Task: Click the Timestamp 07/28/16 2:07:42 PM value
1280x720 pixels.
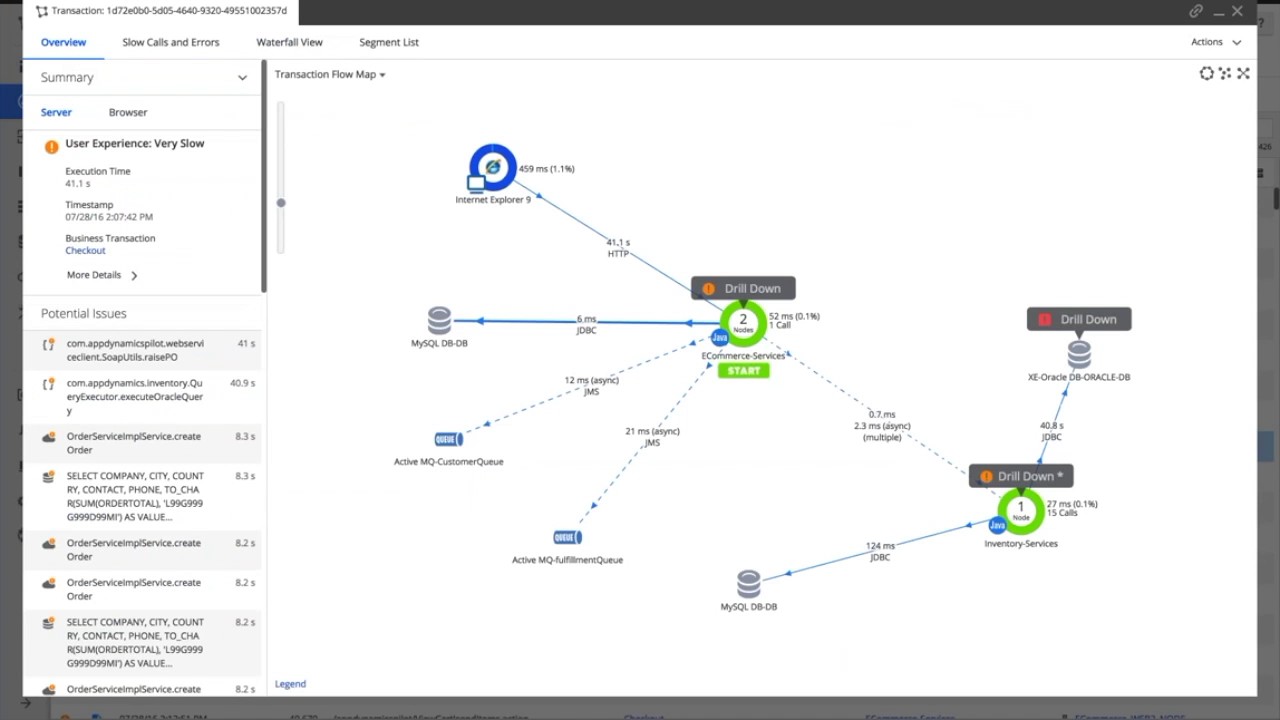Action: coord(109,217)
